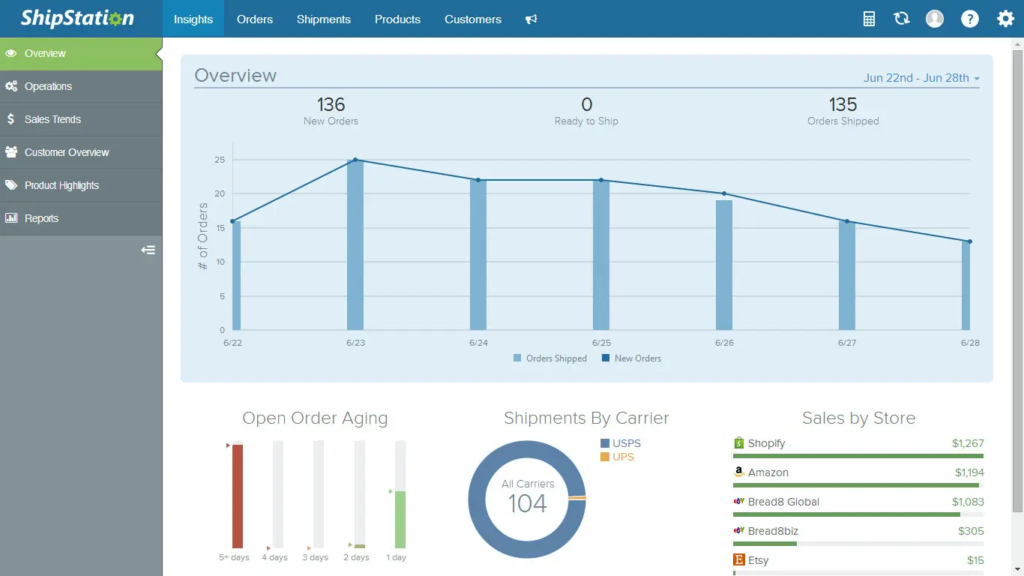
Task: Switch to the Shipments tab
Action: point(323,18)
